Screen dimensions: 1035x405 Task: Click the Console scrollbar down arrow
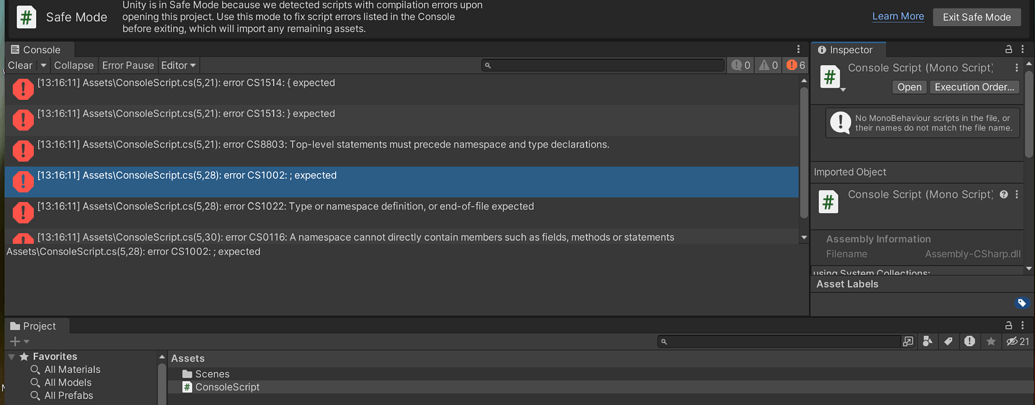[x=803, y=237]
